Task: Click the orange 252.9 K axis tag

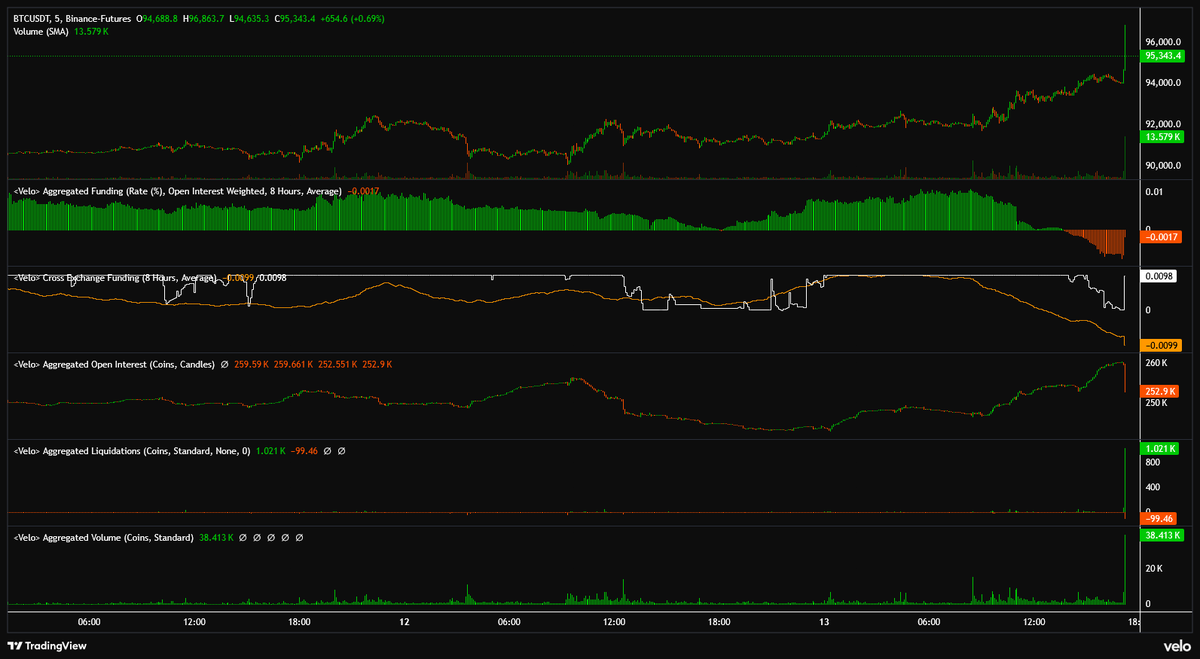Action: click(1159, 391)
